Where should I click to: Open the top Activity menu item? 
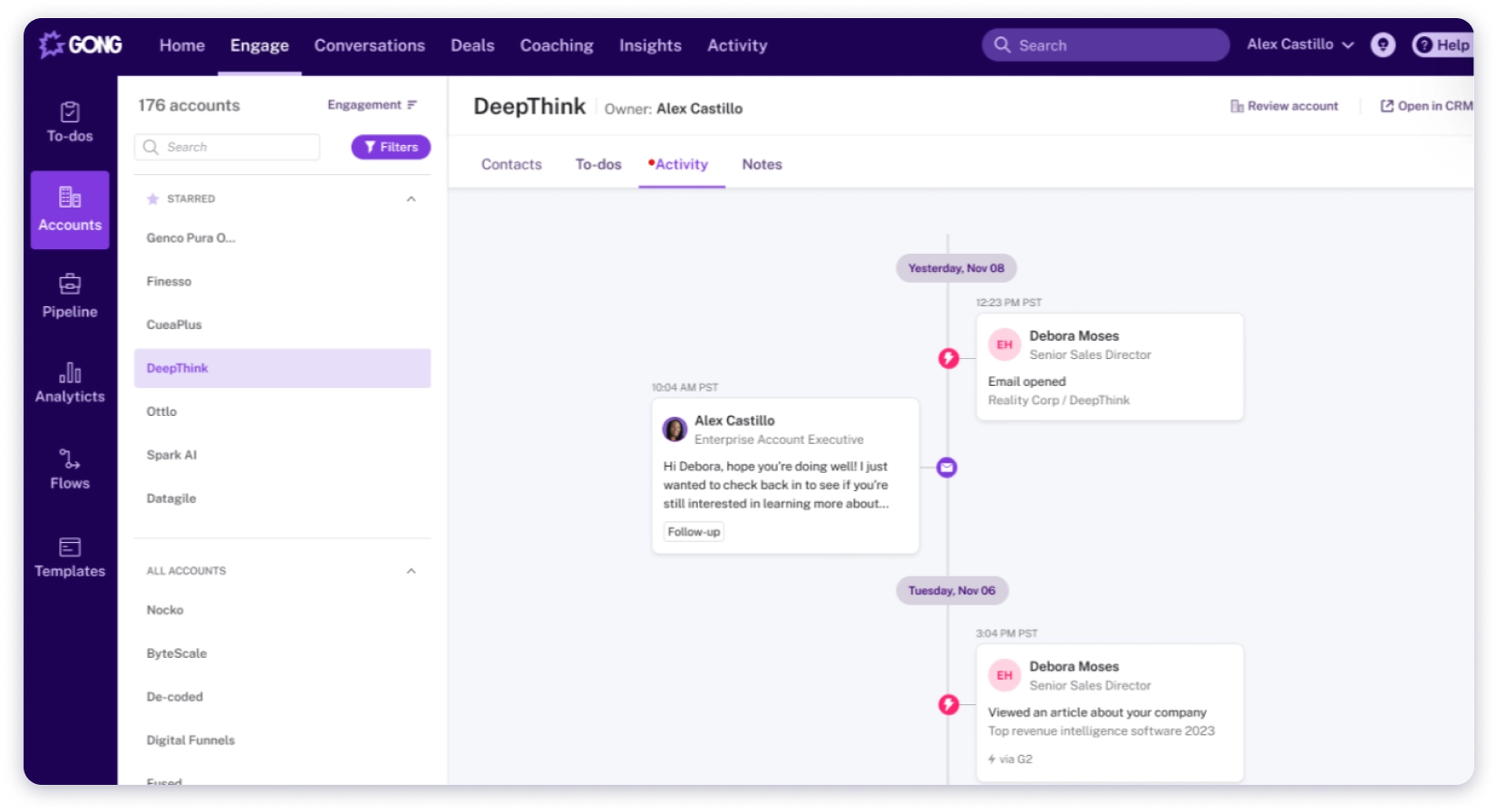coord(737,45)
